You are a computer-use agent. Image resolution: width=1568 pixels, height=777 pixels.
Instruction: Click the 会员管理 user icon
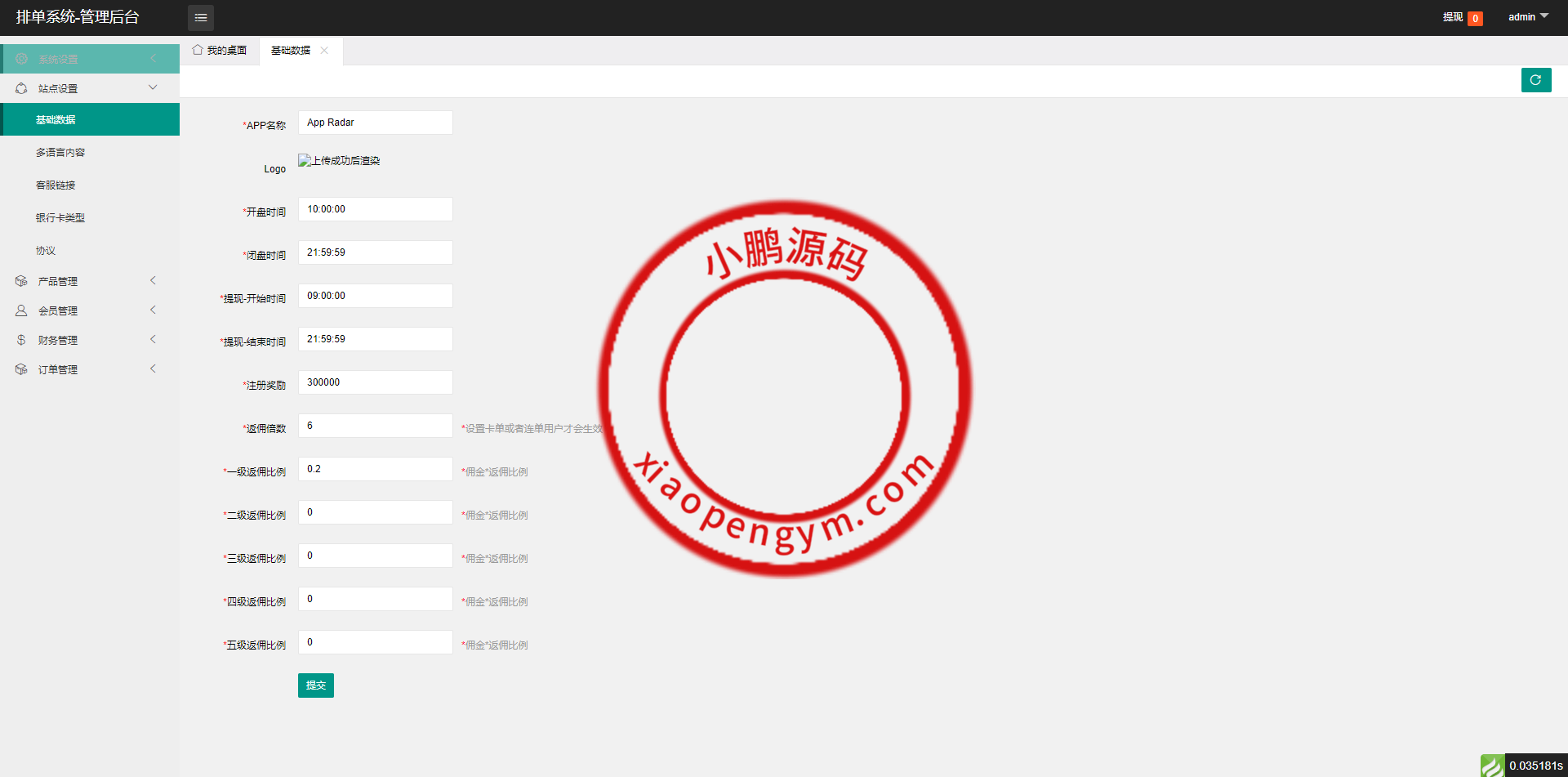21,310
